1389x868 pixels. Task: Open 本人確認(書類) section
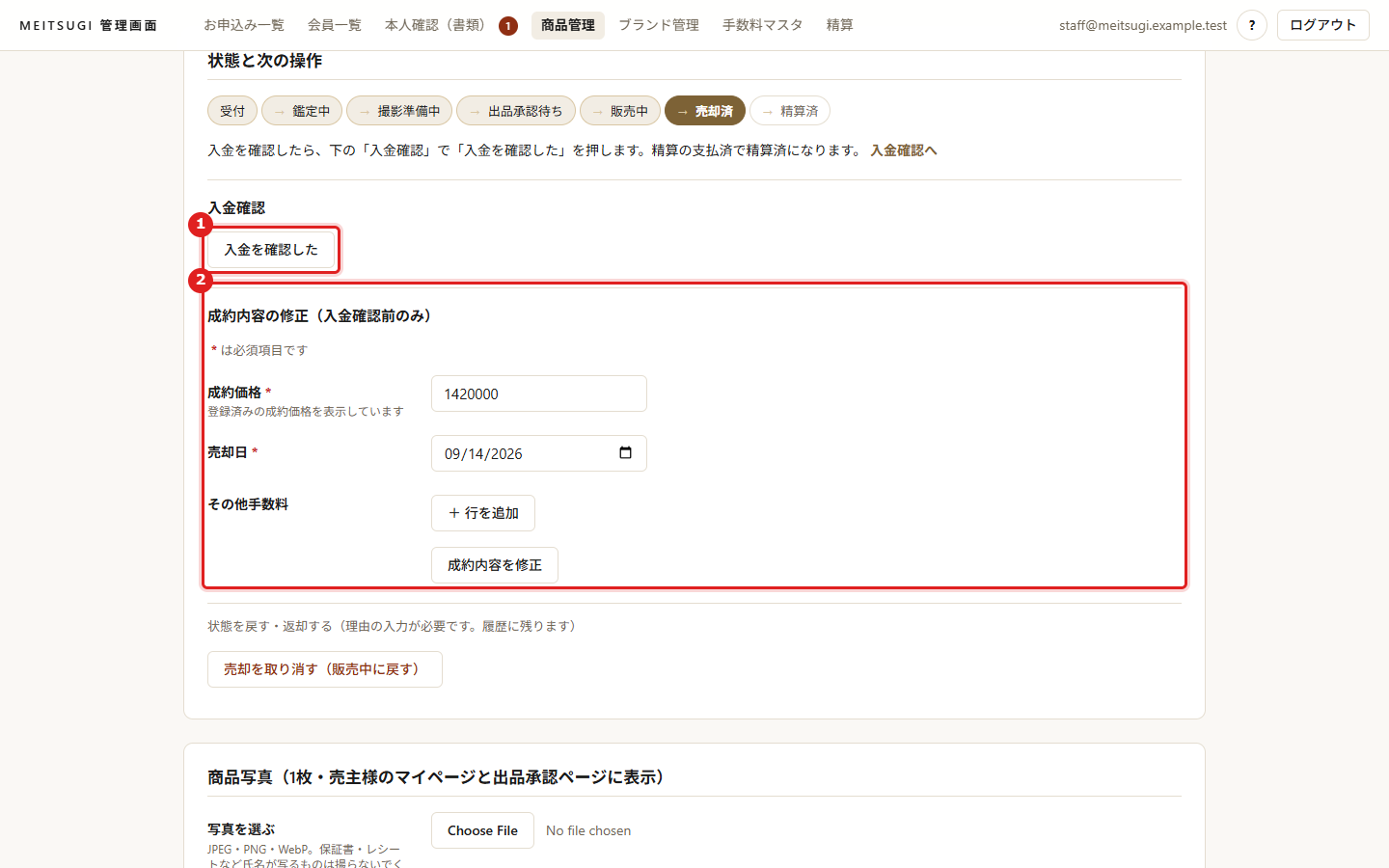[x=439, y=25]
